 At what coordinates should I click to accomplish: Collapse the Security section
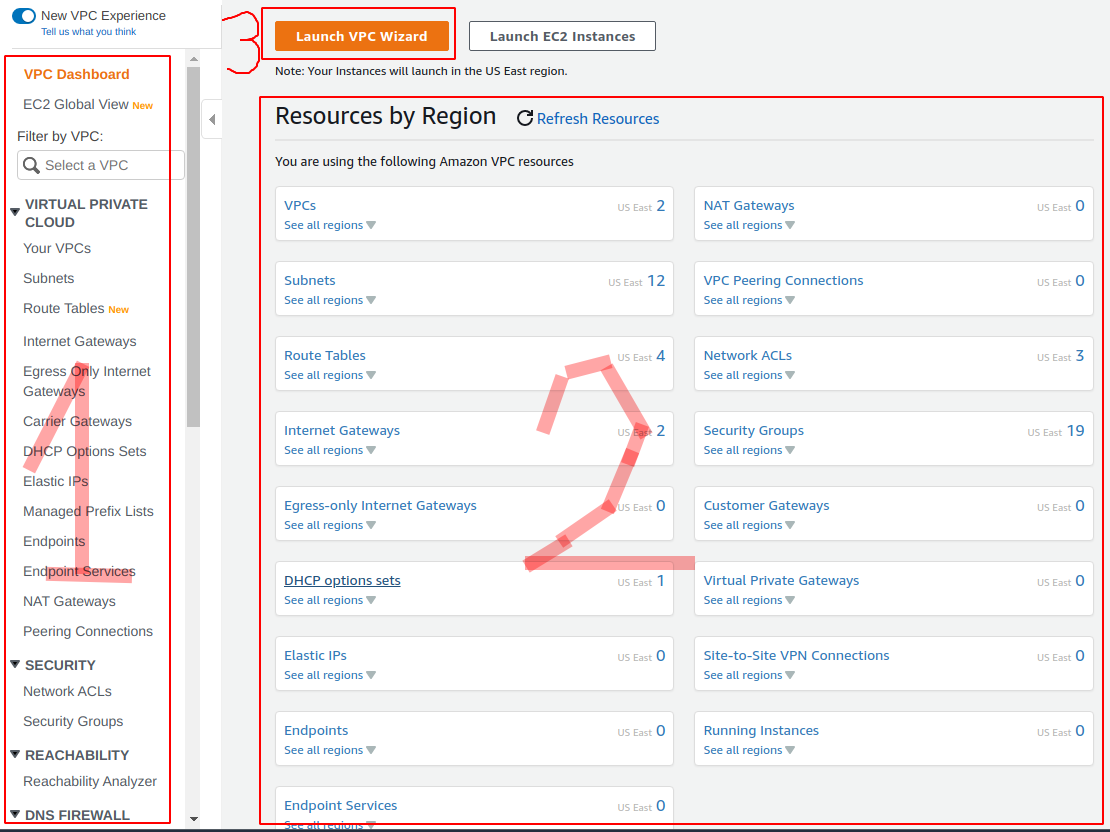coord(15,664)
